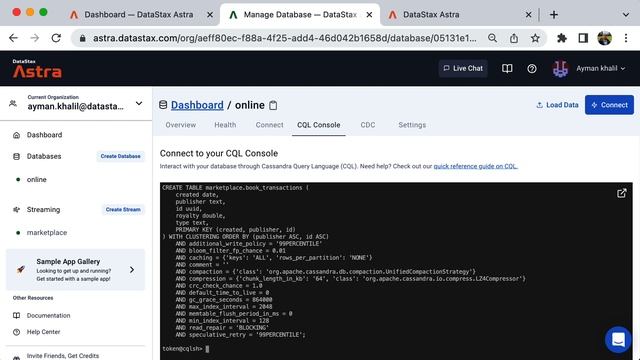Open the Chrome profile avatar

coord(604,38)
